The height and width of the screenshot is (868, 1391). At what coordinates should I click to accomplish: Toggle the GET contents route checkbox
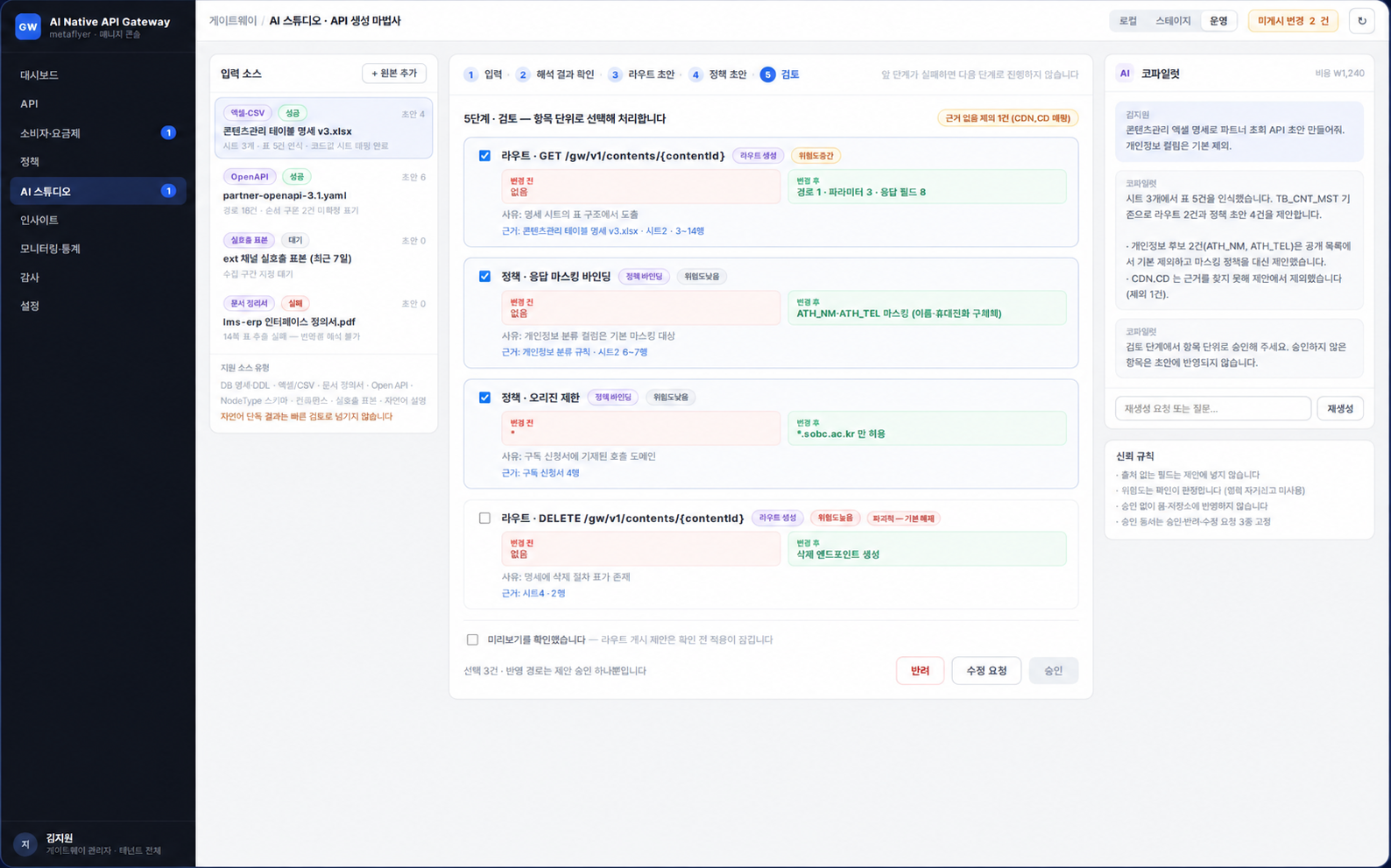(484, 156)
